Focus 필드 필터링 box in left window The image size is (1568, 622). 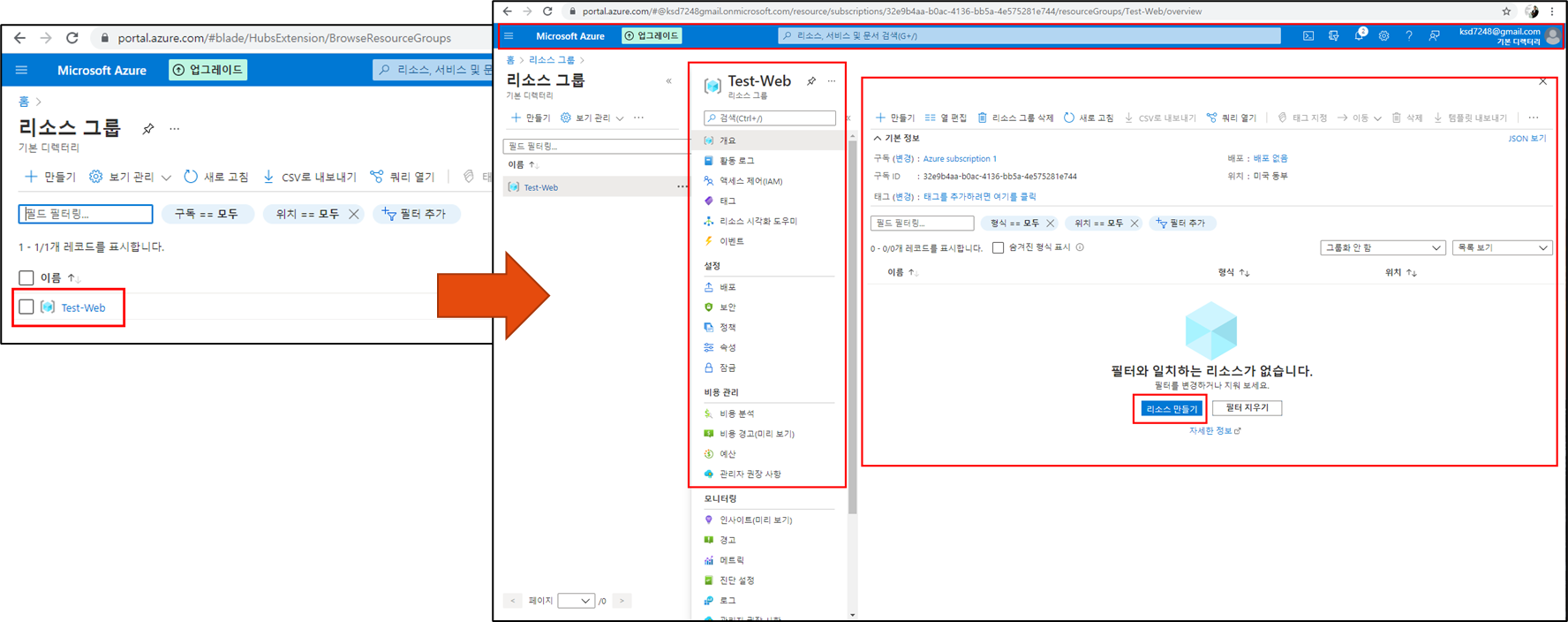pos(86,214)
